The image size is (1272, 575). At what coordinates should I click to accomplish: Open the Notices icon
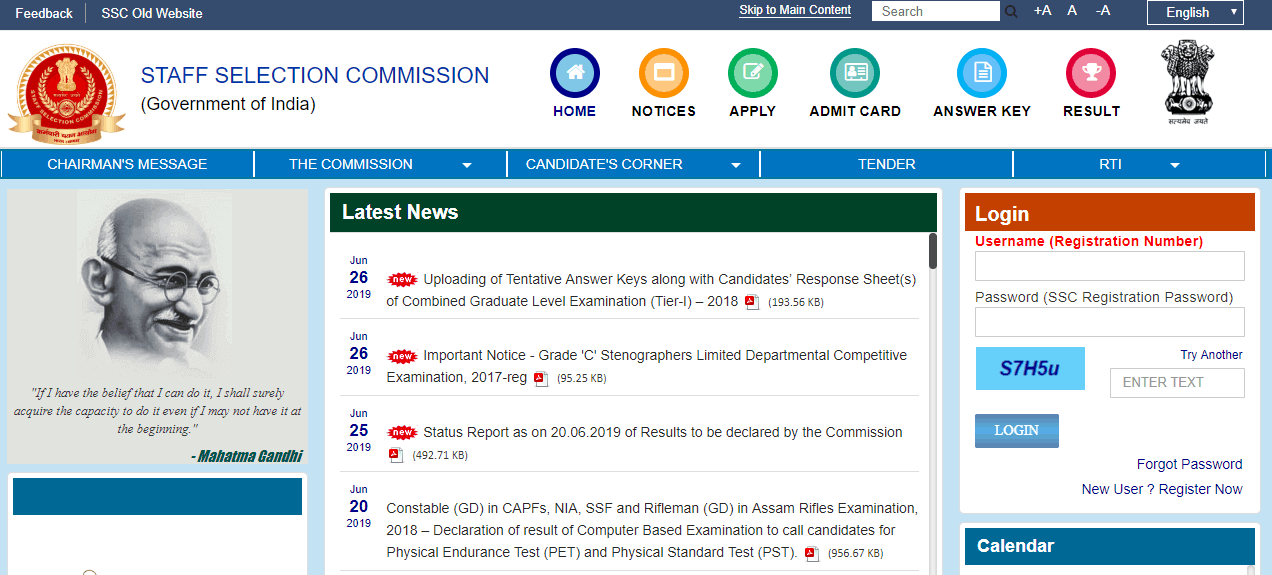click(x=663, y=73)
